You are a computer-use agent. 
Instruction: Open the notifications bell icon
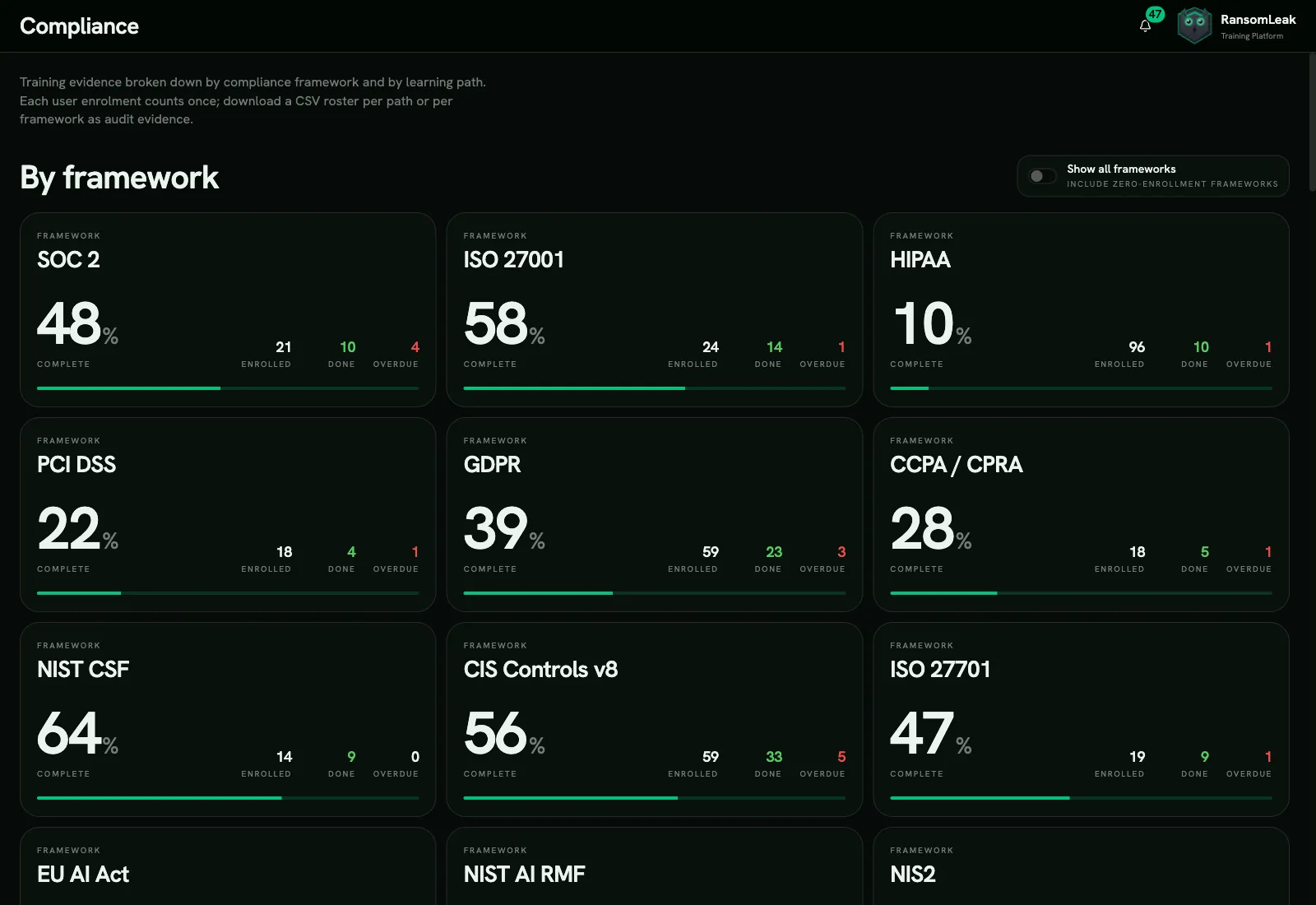coord(1145,26)
